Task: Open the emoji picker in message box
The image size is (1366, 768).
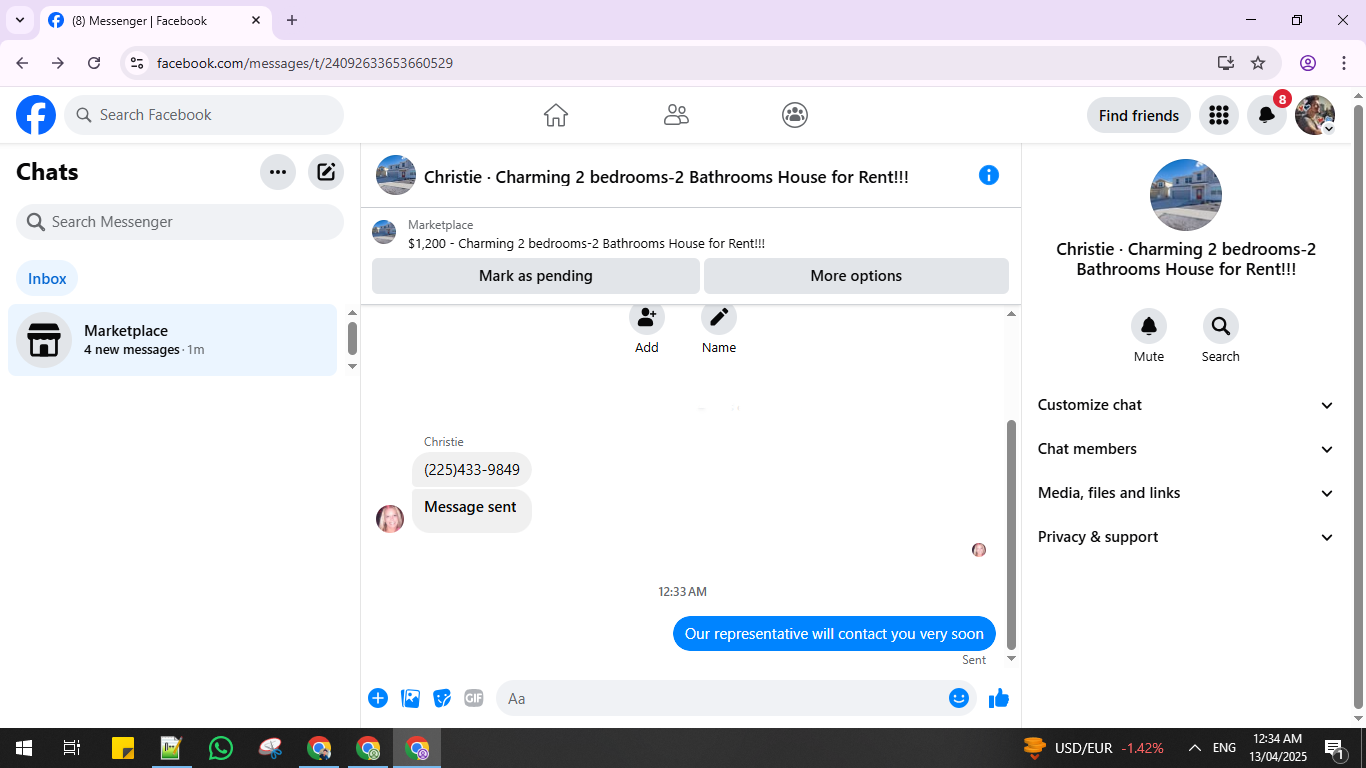Action: pyautogui.click(x=959, y=698)
